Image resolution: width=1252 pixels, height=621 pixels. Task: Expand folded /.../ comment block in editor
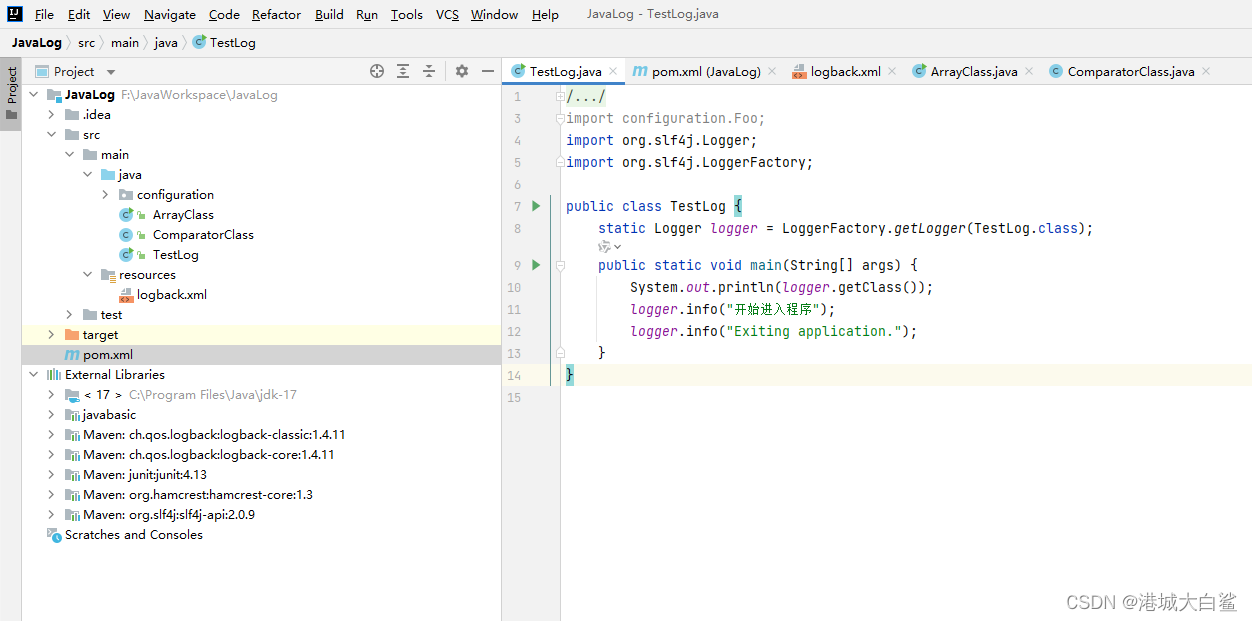tap(586, 97)
